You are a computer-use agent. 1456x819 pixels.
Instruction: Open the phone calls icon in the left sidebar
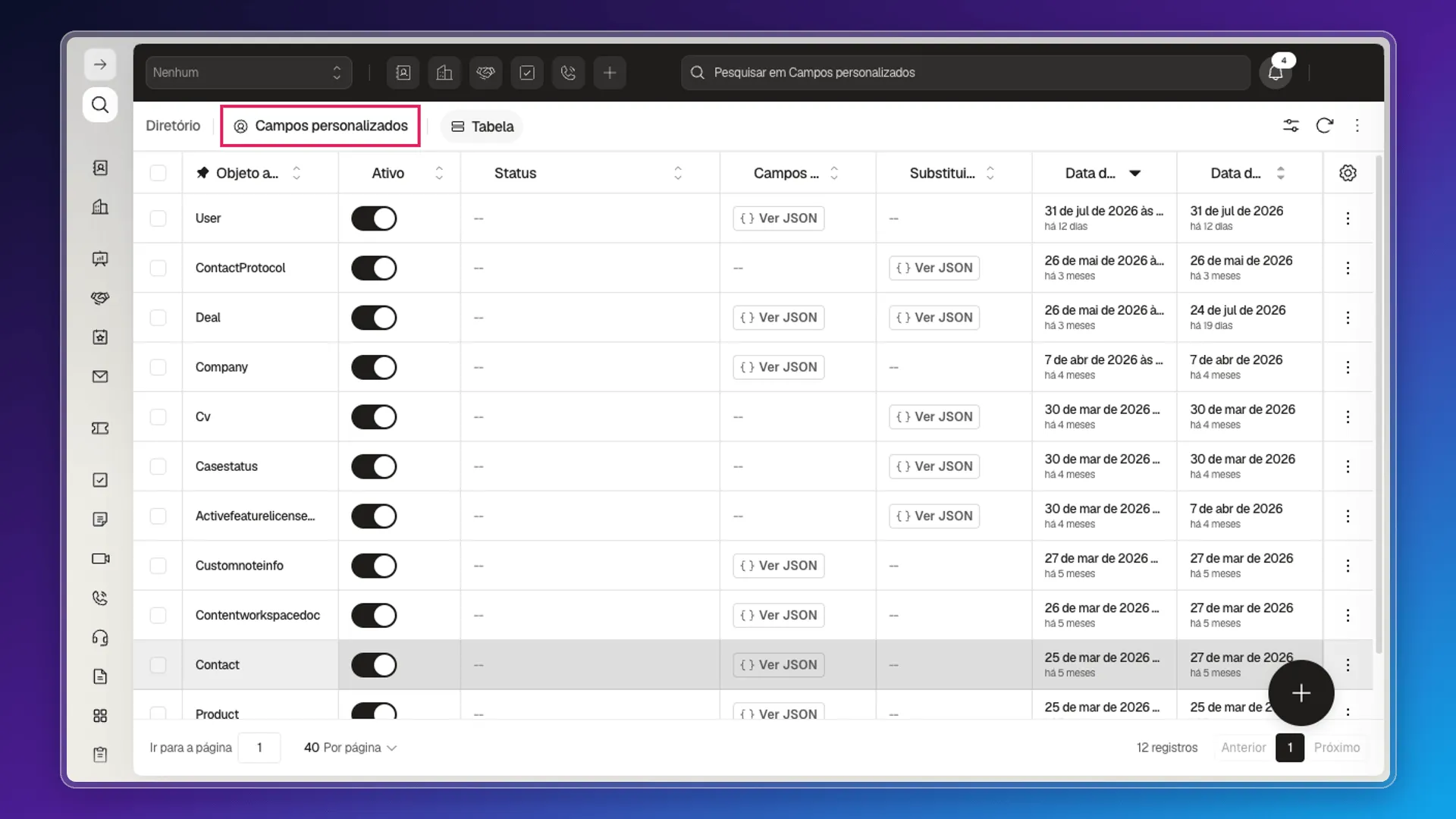[x=100, y=598]
